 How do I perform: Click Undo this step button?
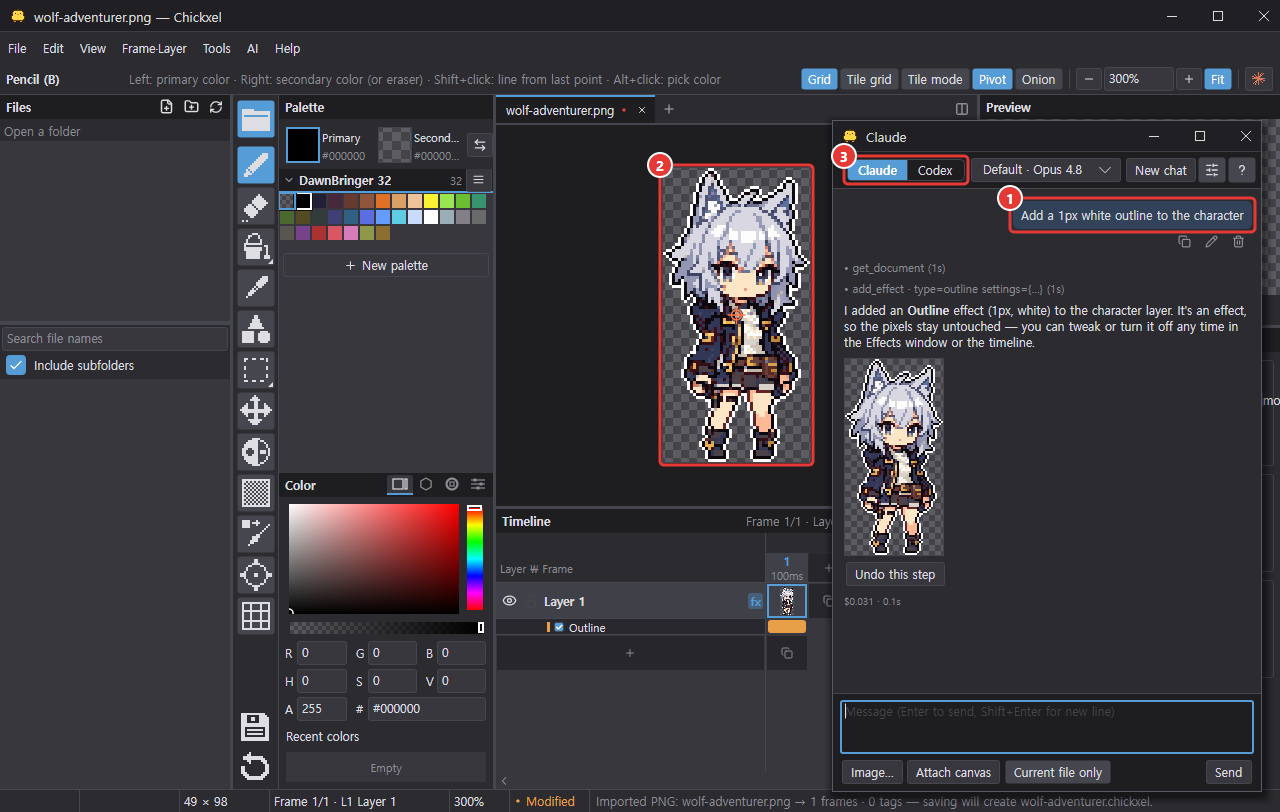click(895, 574)
